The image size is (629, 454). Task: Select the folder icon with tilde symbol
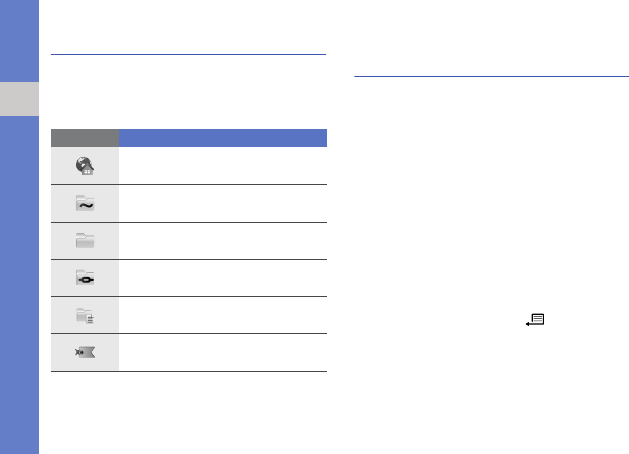coord(85,204)
